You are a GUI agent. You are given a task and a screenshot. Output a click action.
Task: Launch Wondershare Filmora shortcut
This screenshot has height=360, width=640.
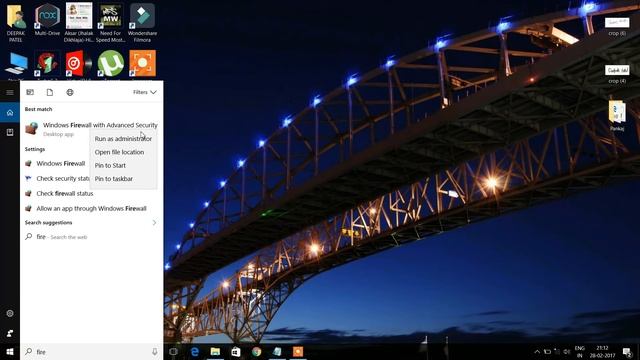pyautogui.click(x=142, y=23)
